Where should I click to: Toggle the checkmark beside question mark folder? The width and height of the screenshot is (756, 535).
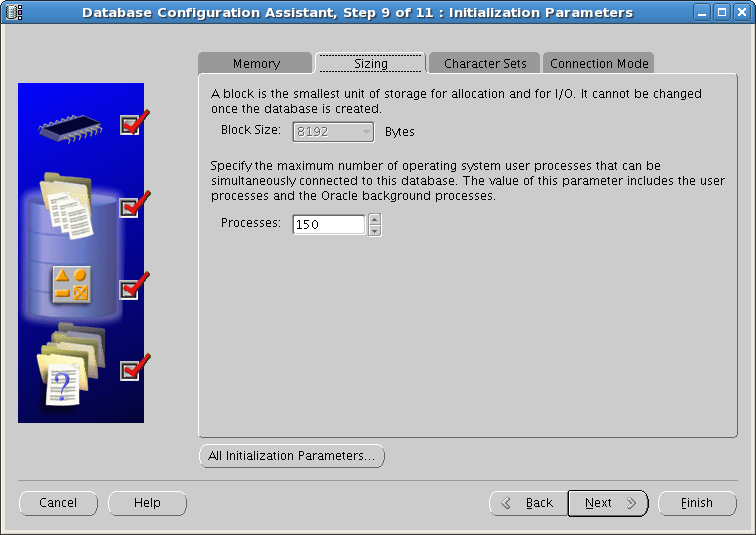pyautogui.click(x=131, y=370)
